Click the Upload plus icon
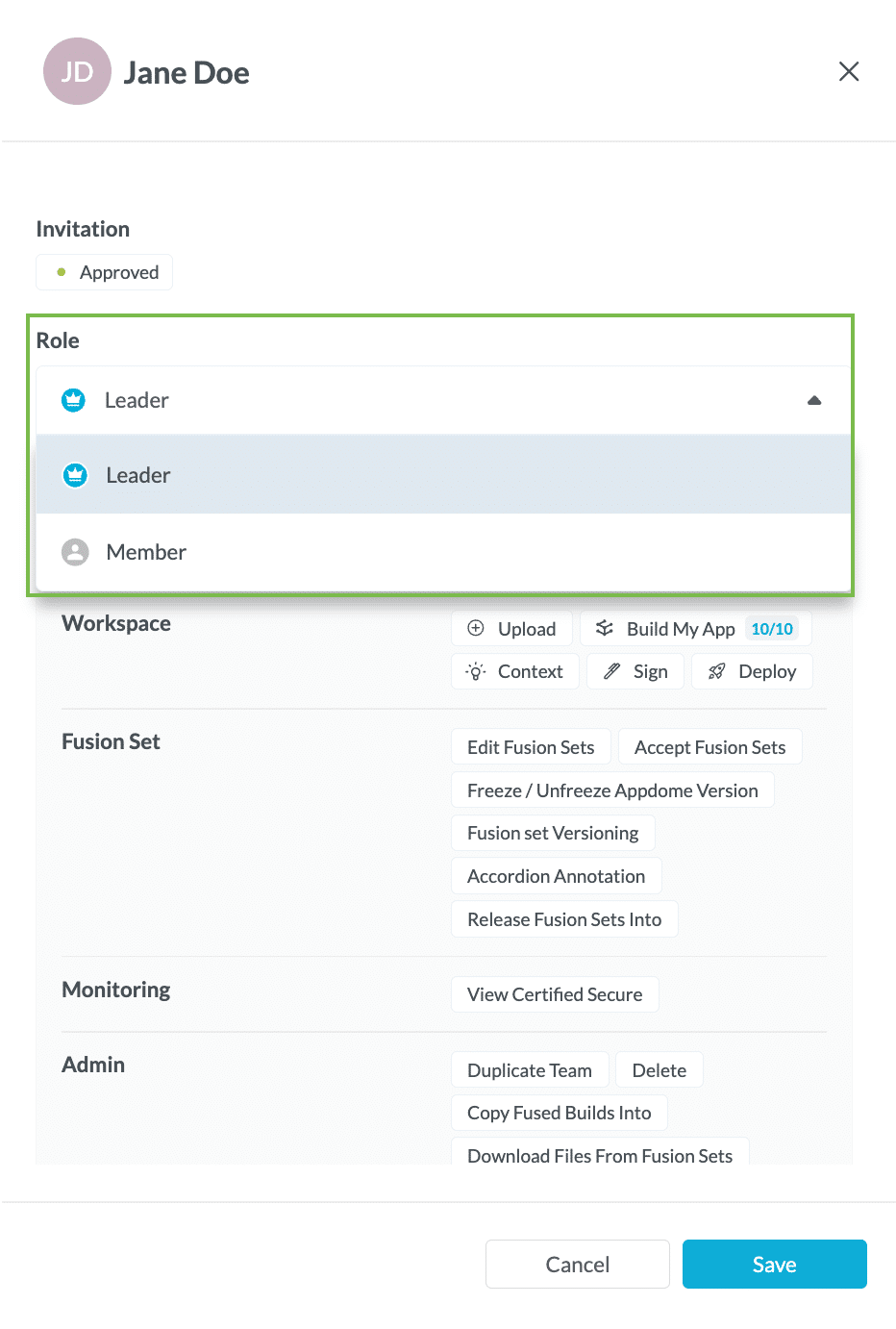The height and width of the screenshot is (1329, 896). pos(475,629)
